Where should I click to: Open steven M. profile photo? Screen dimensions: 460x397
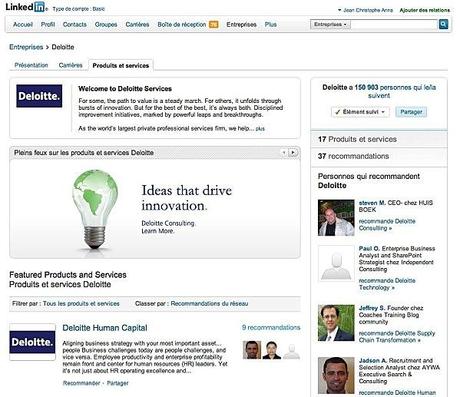pos(336,218)
